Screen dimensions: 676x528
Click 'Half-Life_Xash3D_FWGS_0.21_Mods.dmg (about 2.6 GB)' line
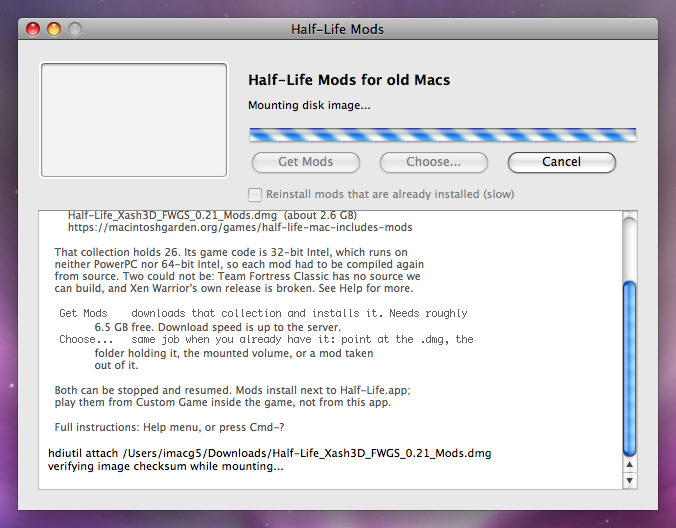(212, 216)
